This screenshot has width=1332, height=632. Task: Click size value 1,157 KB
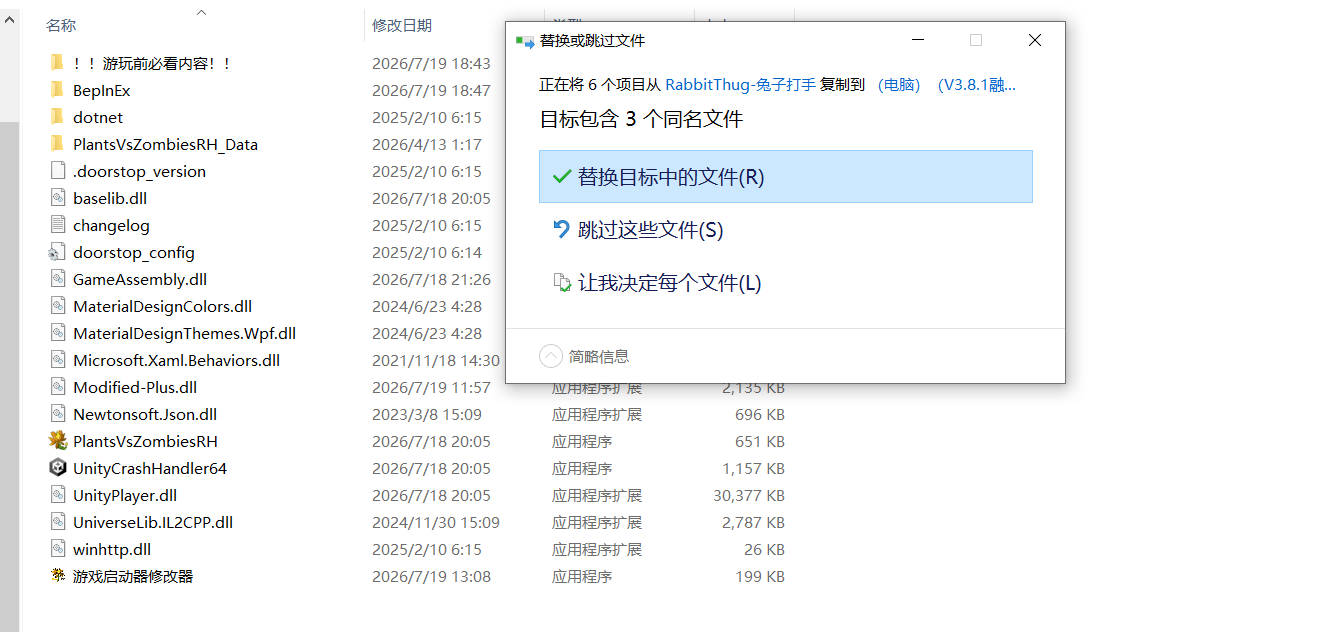(x=753, y=468)
